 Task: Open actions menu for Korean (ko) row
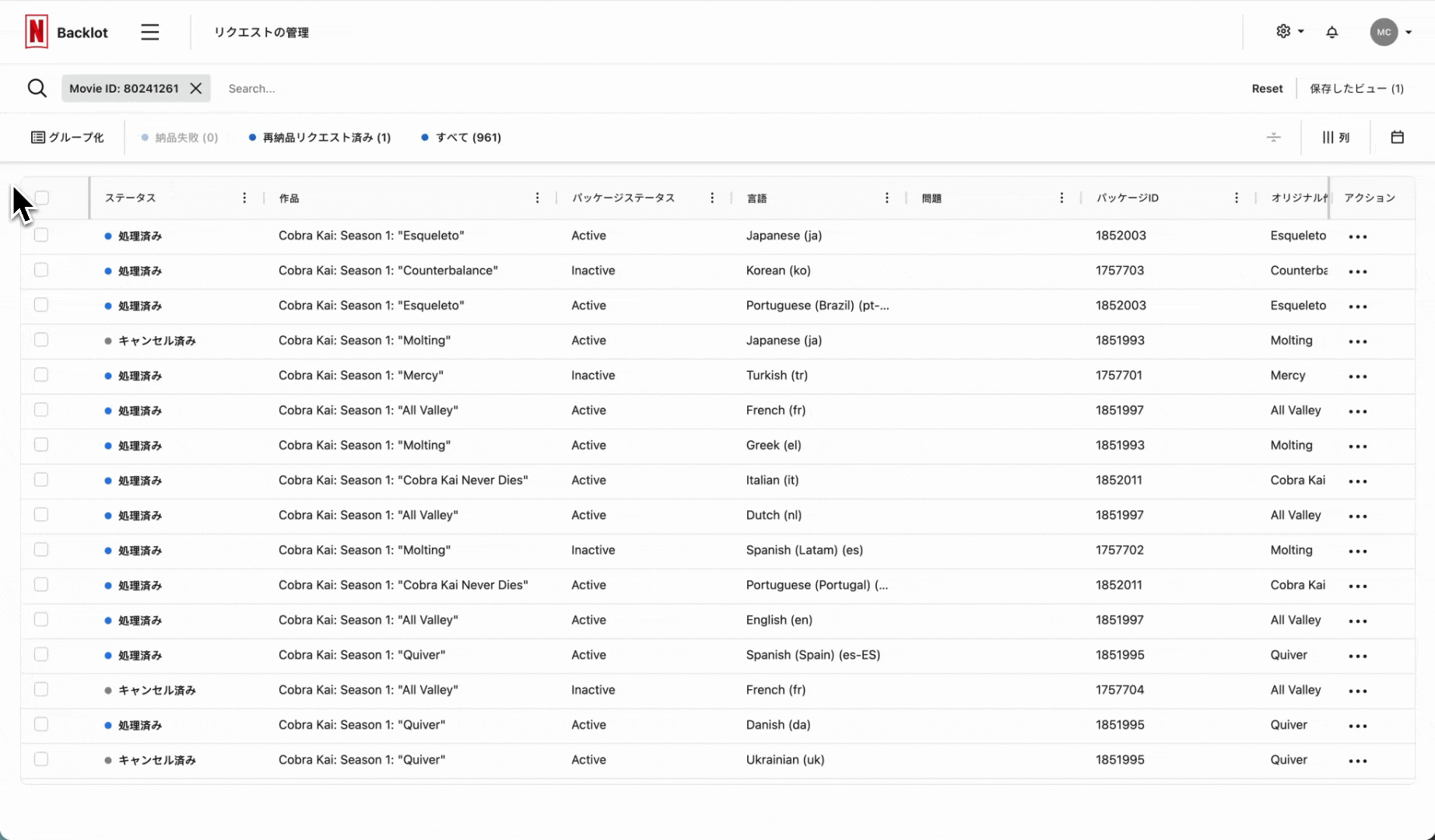click(1357, 271)
